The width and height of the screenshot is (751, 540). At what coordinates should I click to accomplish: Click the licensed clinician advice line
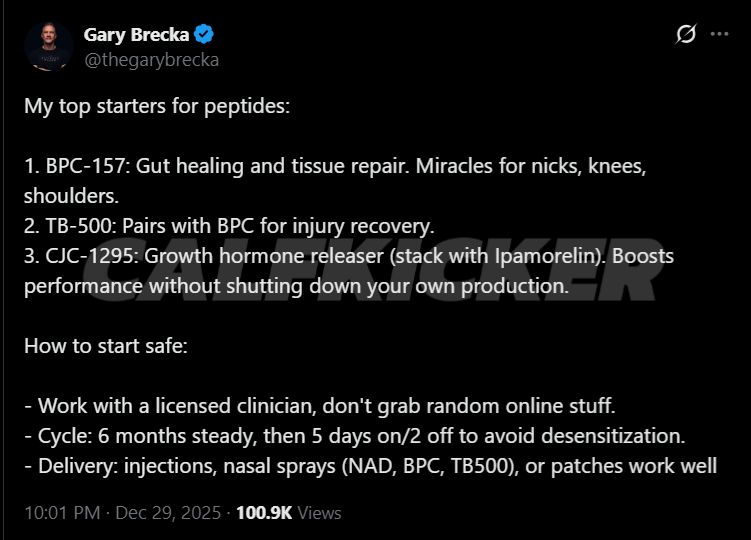click(319, 406)
